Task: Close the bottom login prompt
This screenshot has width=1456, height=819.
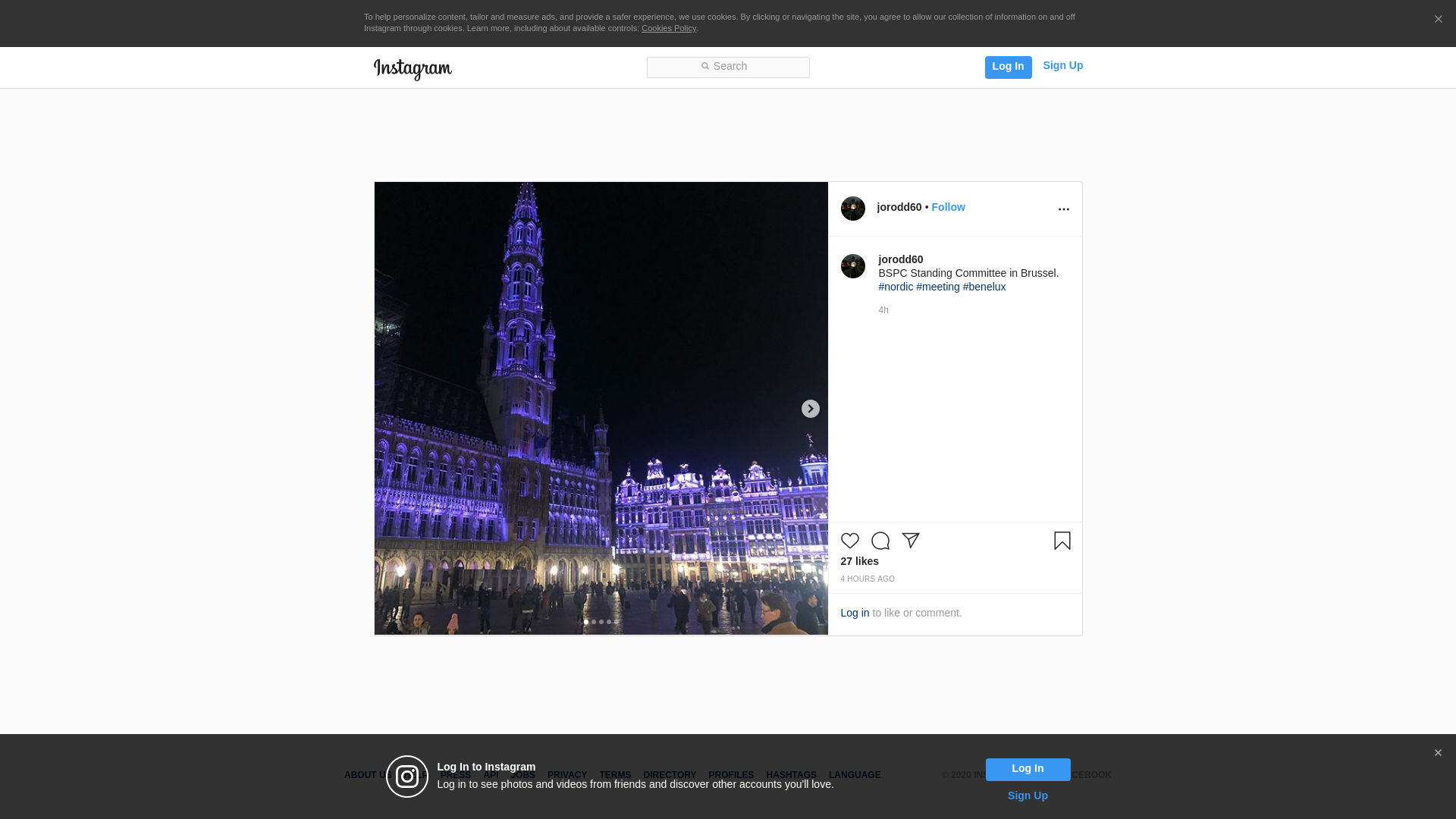Action: point(1438,753)
